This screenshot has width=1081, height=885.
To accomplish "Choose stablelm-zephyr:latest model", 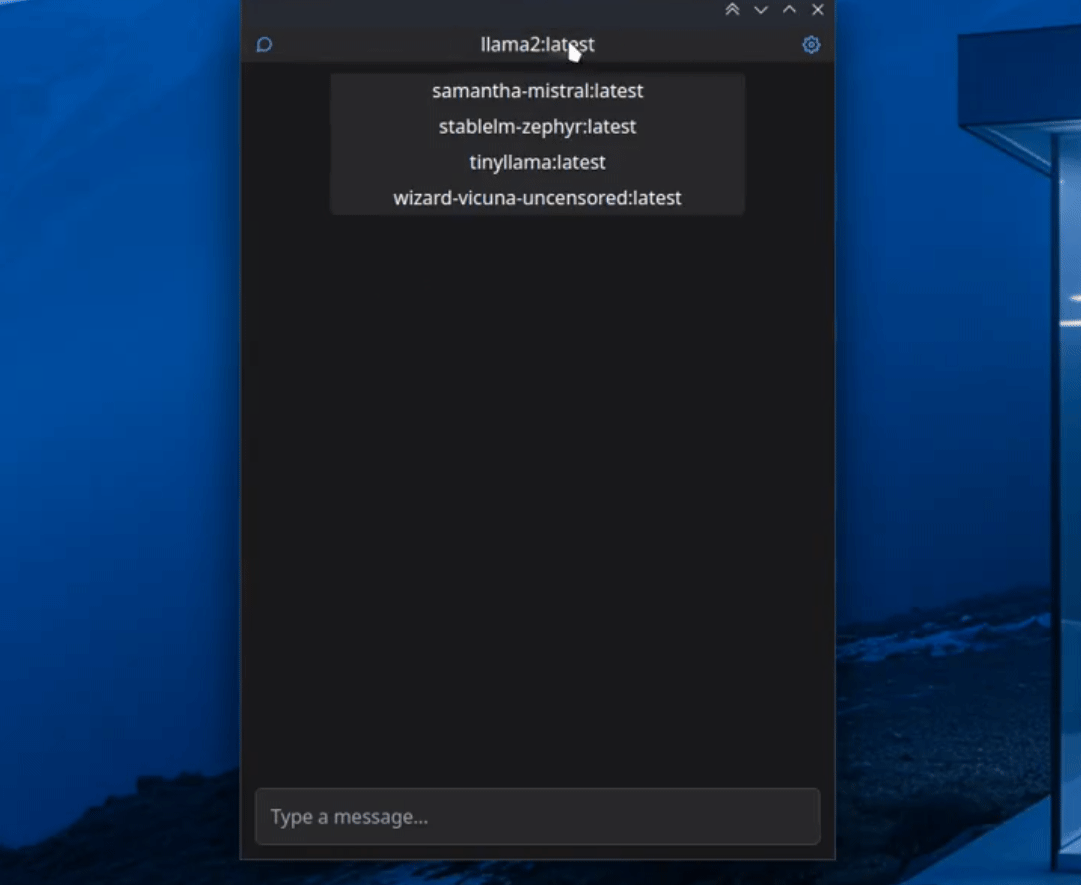I will point(537,127).
